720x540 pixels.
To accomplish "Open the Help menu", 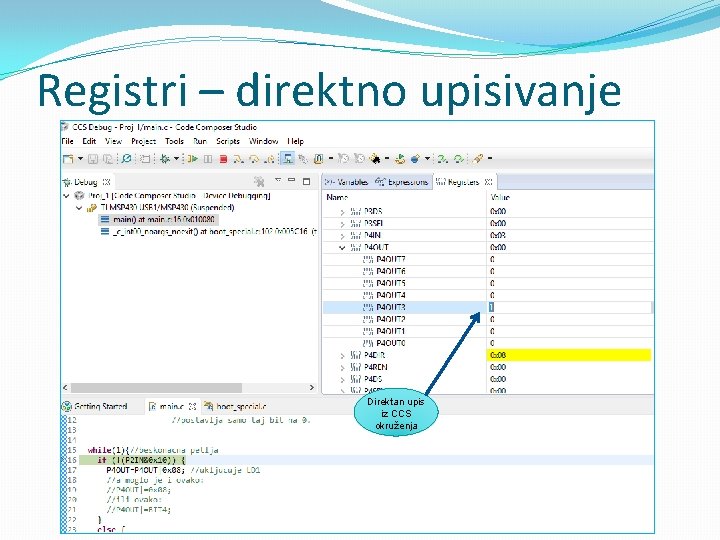I will (x=295, y=141).
